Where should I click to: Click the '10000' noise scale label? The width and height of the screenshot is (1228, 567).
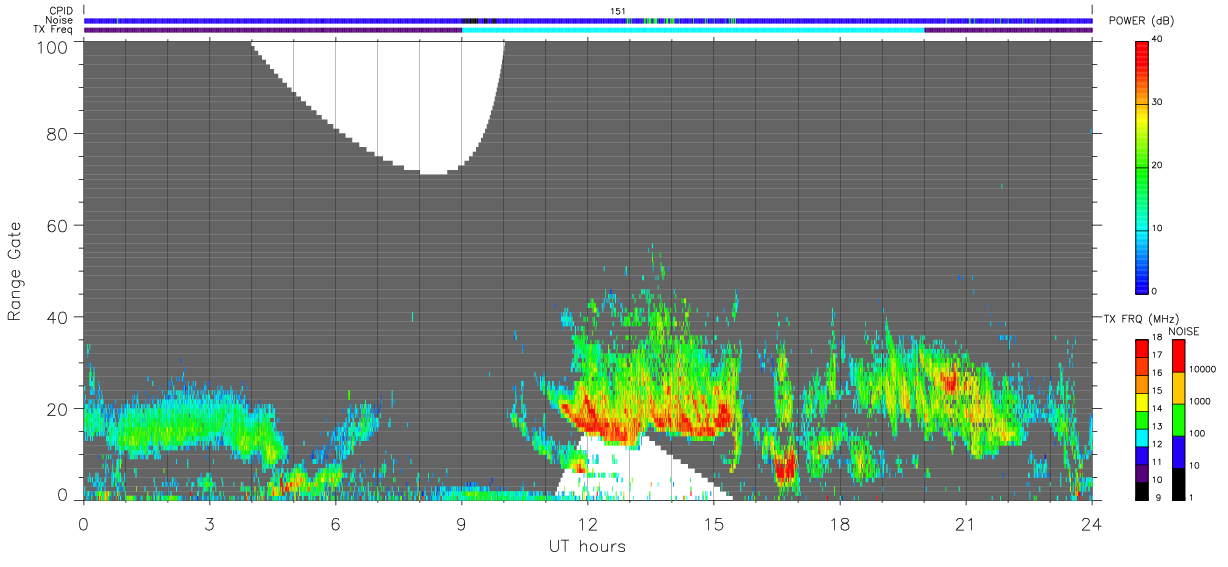click(x=1202, y=371)
